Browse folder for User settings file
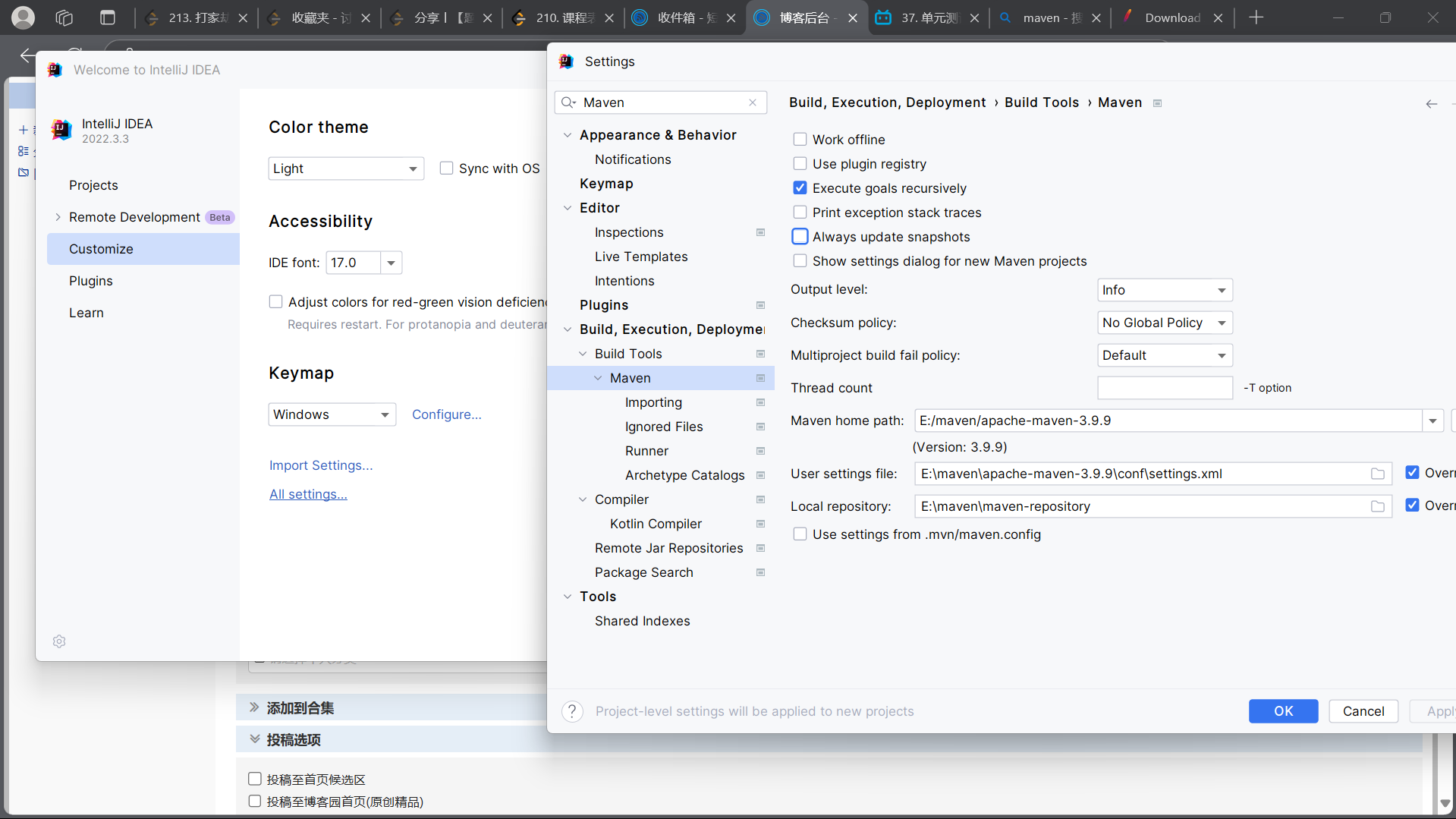The width and height of the screenshot is (1456, 819). pyautogui.click(x=1378, y=474)
